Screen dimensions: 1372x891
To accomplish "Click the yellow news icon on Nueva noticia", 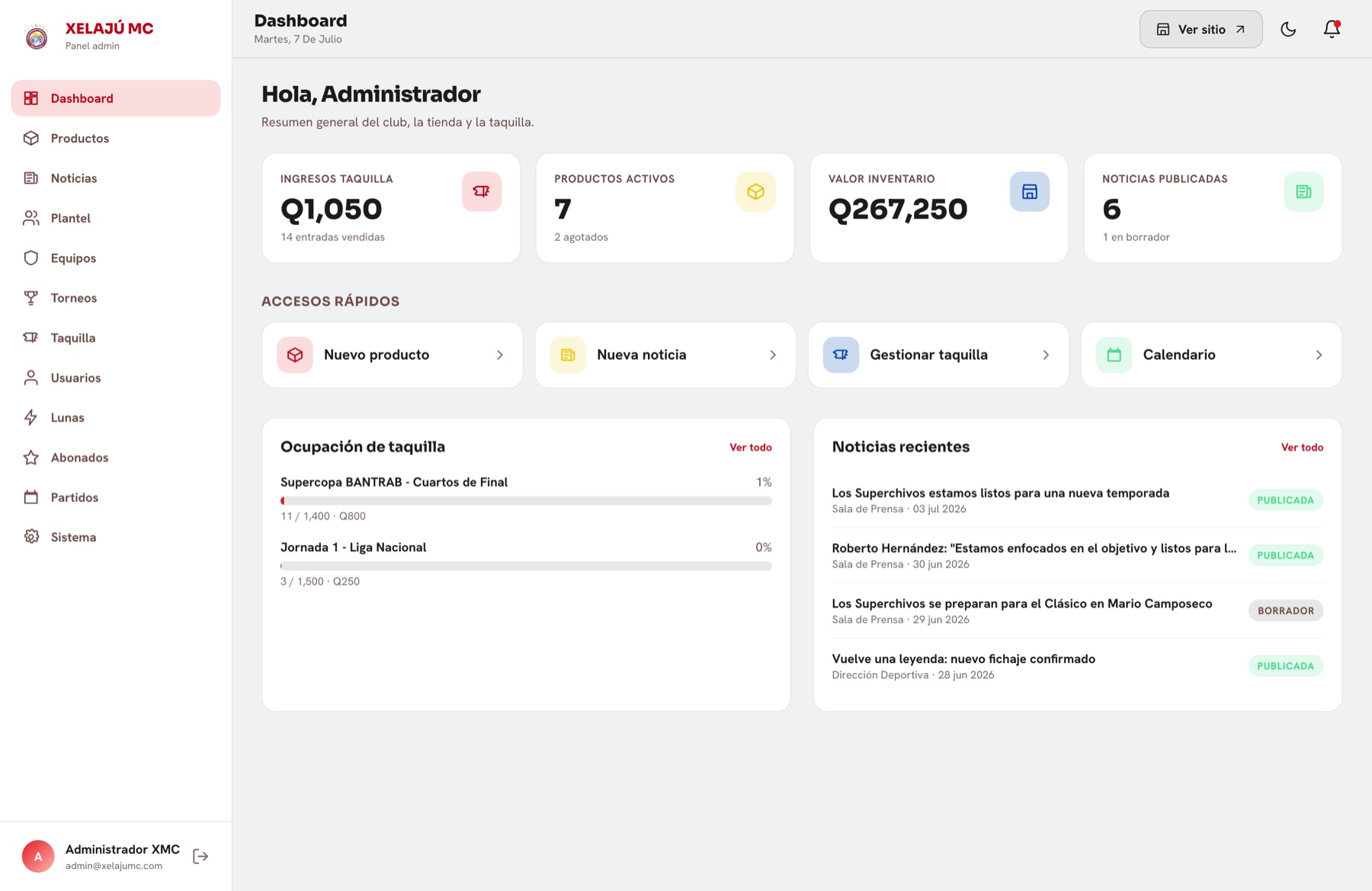I will (x=568, y=355).
